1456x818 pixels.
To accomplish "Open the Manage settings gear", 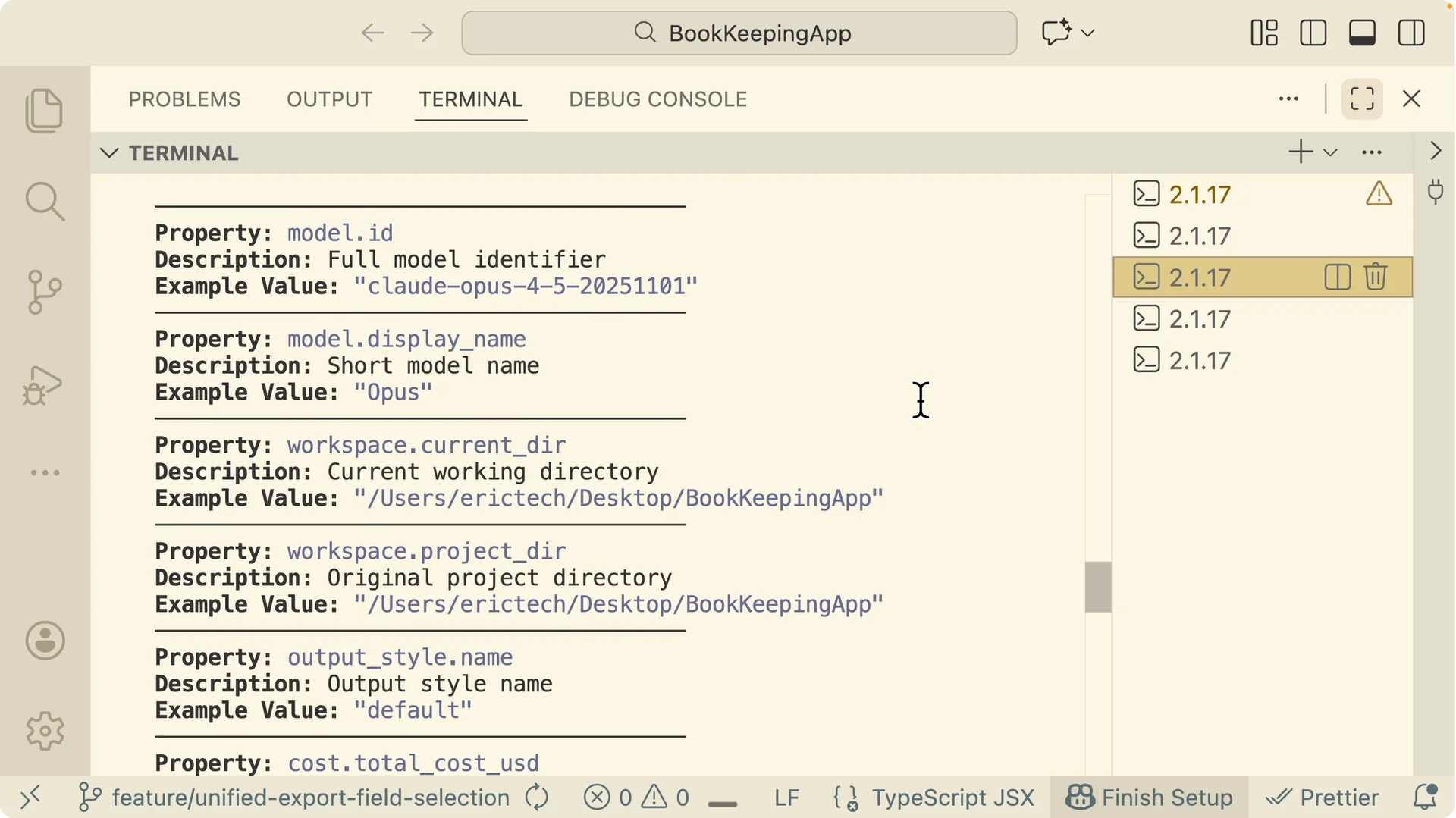I will click(45, 732).
